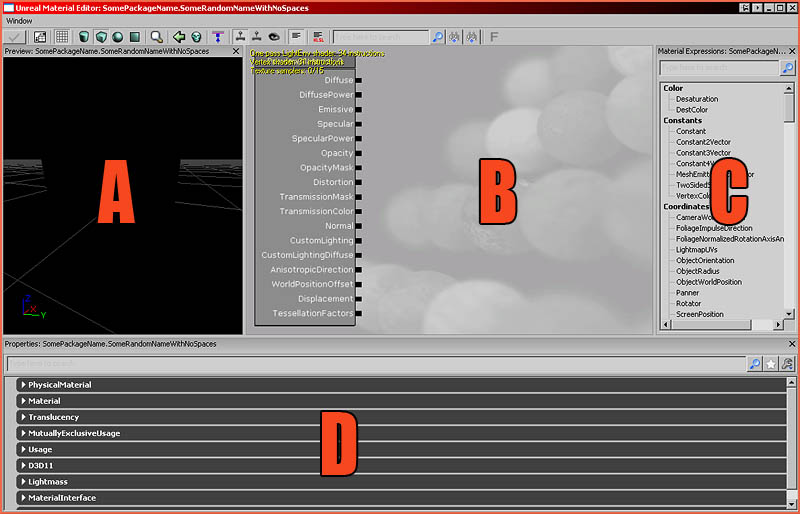
Task: Select the cube preview primitive
Action: click(x=101, y=37)
